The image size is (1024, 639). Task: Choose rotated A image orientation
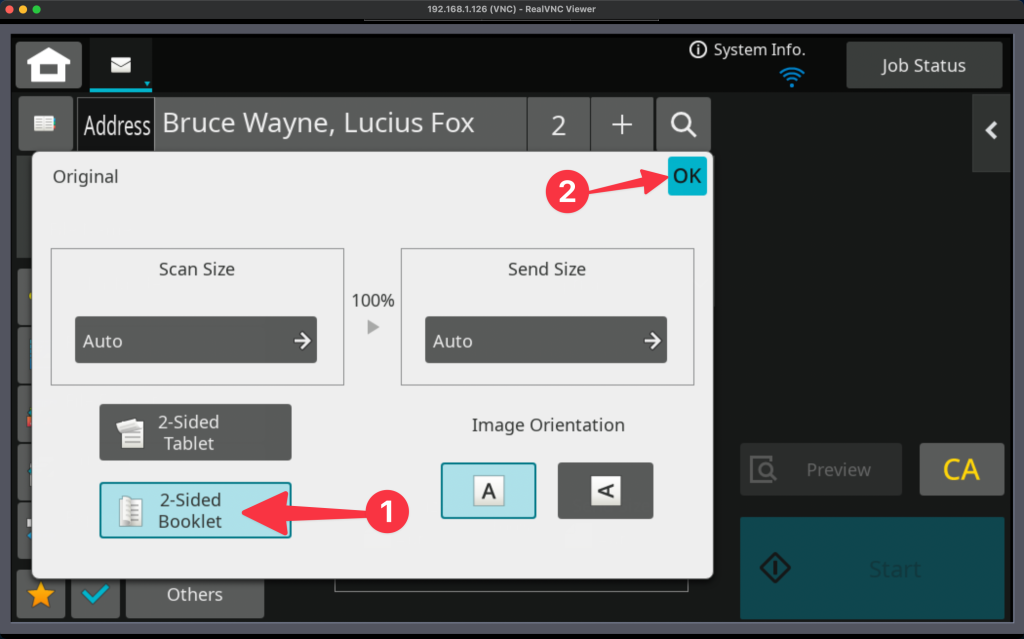(605, 490)
